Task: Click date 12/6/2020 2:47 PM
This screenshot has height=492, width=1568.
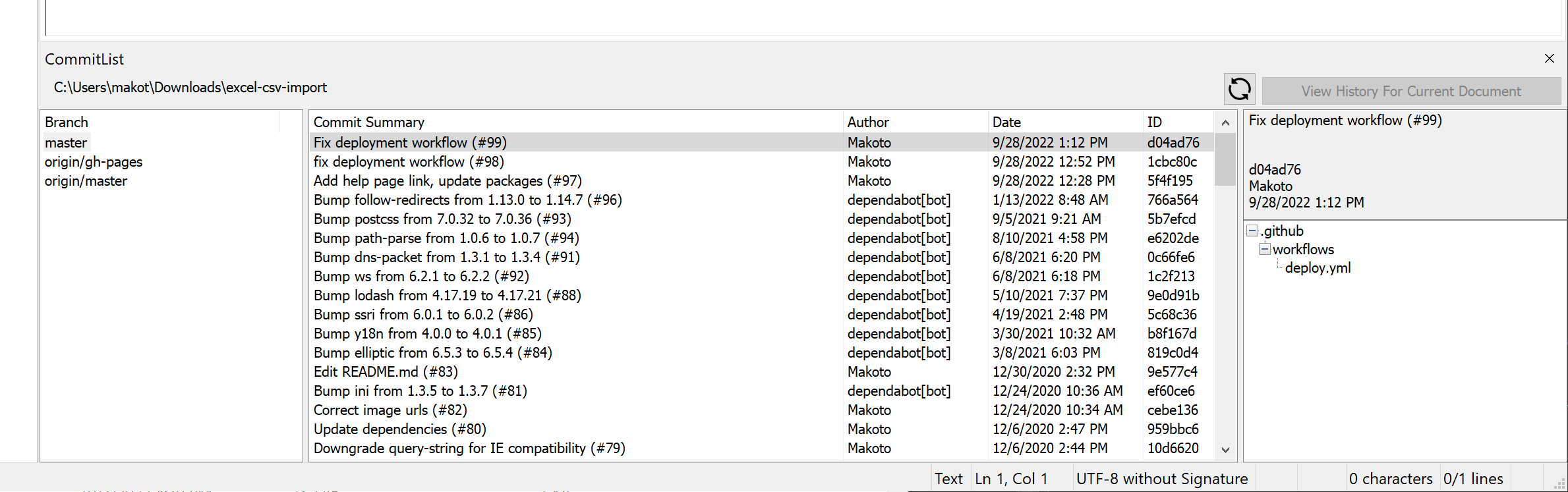Action: [x=1050, y=429]
